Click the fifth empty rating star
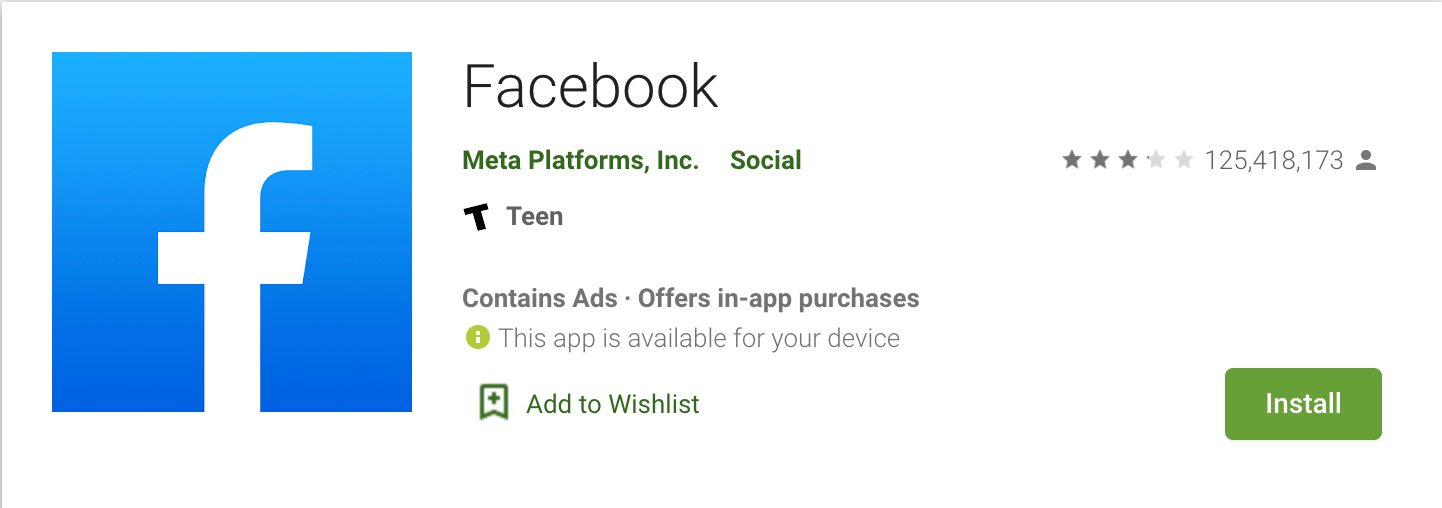1442x508 pixels. [x=1184, y=160]
